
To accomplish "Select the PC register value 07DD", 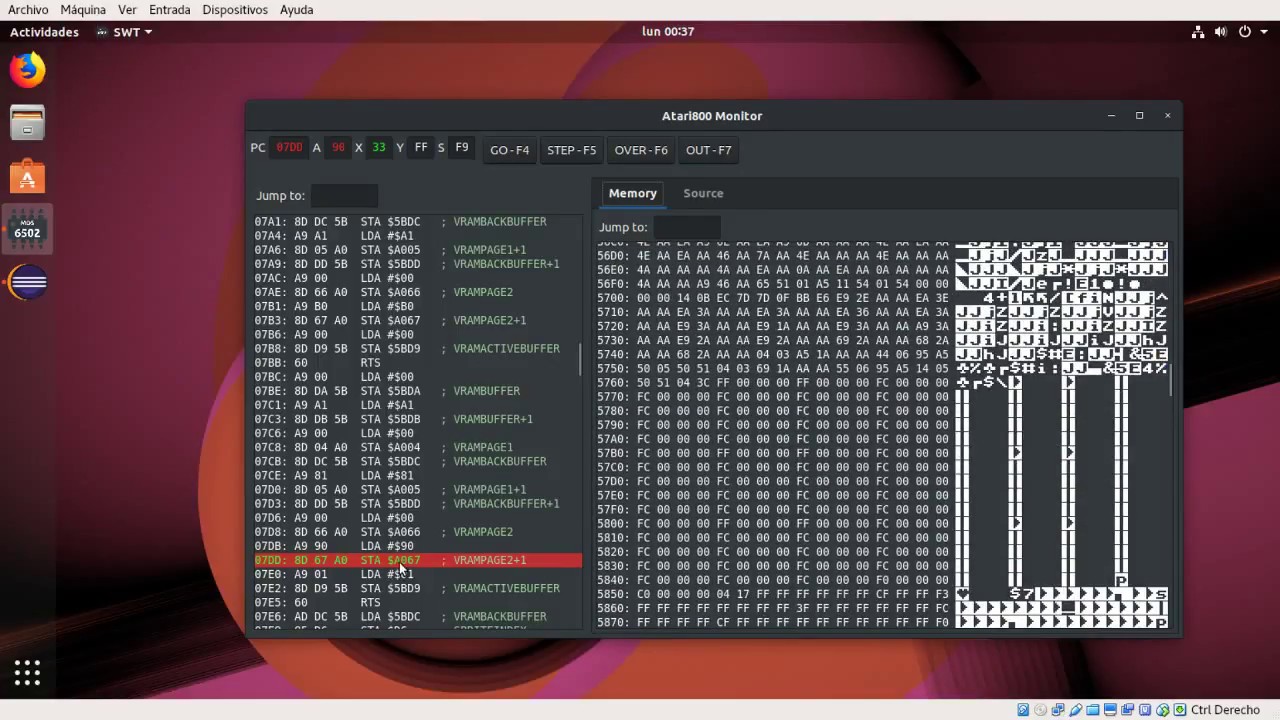I will tap(289, 148).
